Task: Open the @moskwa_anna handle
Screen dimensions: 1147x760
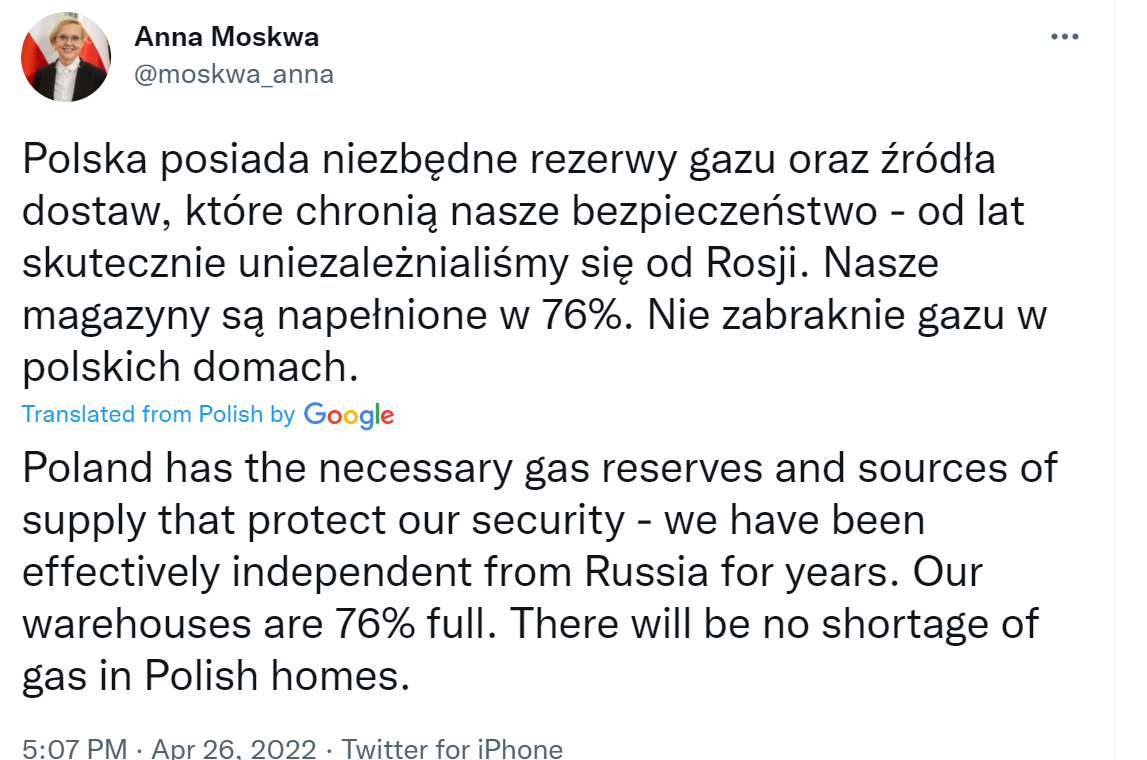Action: click(x=234, y=74)
